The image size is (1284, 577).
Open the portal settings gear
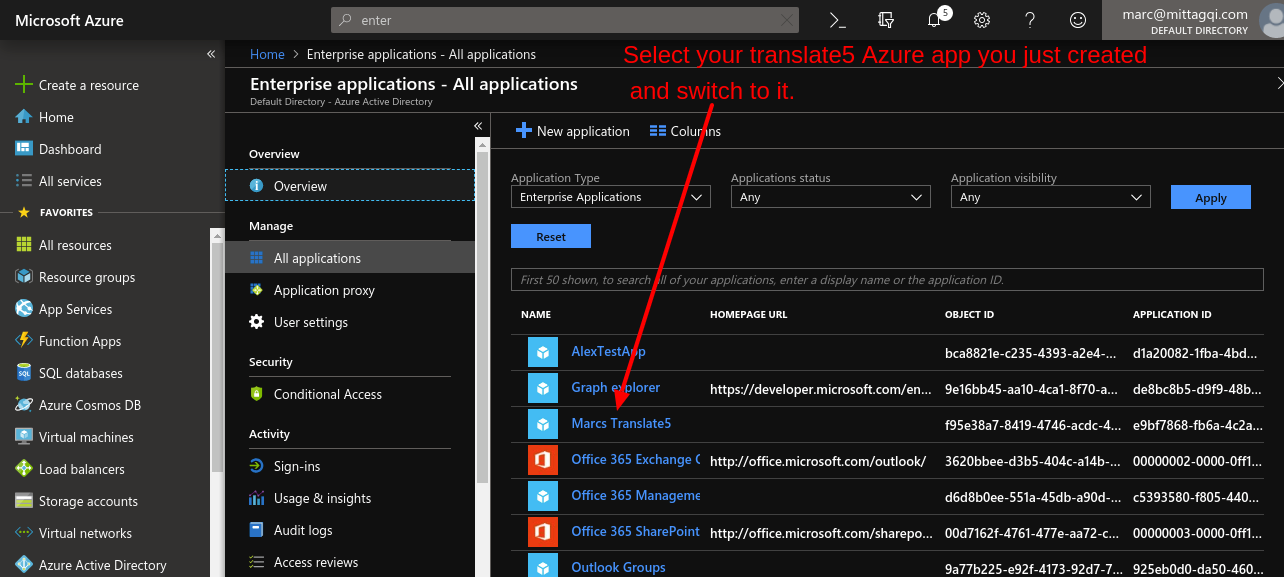pos(982,20)
